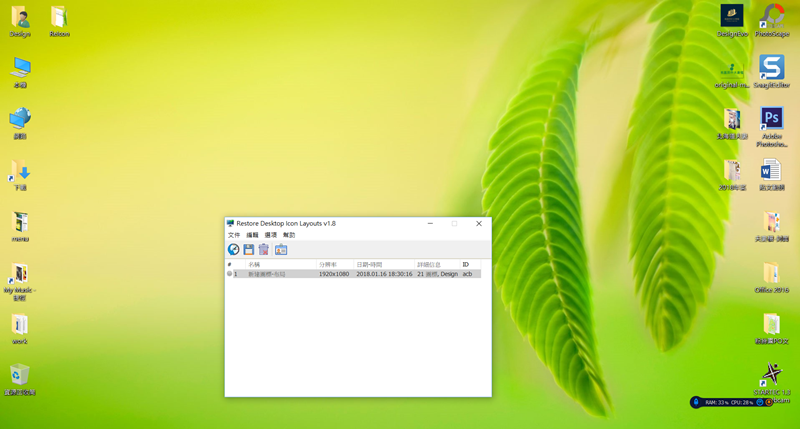Open the 文件 menu
The width and height of the screenshot is (800, 429).
pos(234,235)
